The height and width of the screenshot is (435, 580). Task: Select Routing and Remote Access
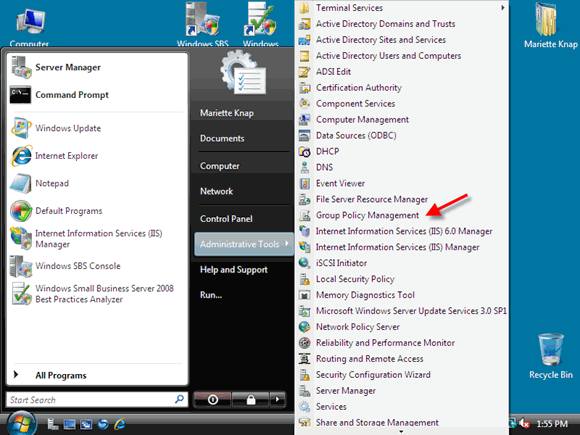pos(369,359)
